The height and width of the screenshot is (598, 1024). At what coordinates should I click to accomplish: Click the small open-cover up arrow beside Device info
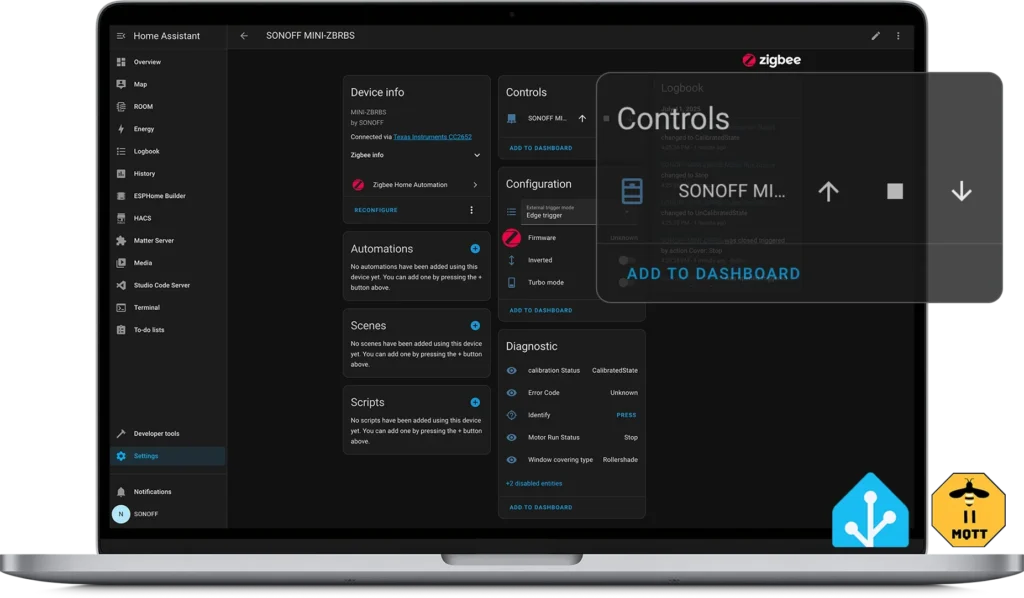582,119
